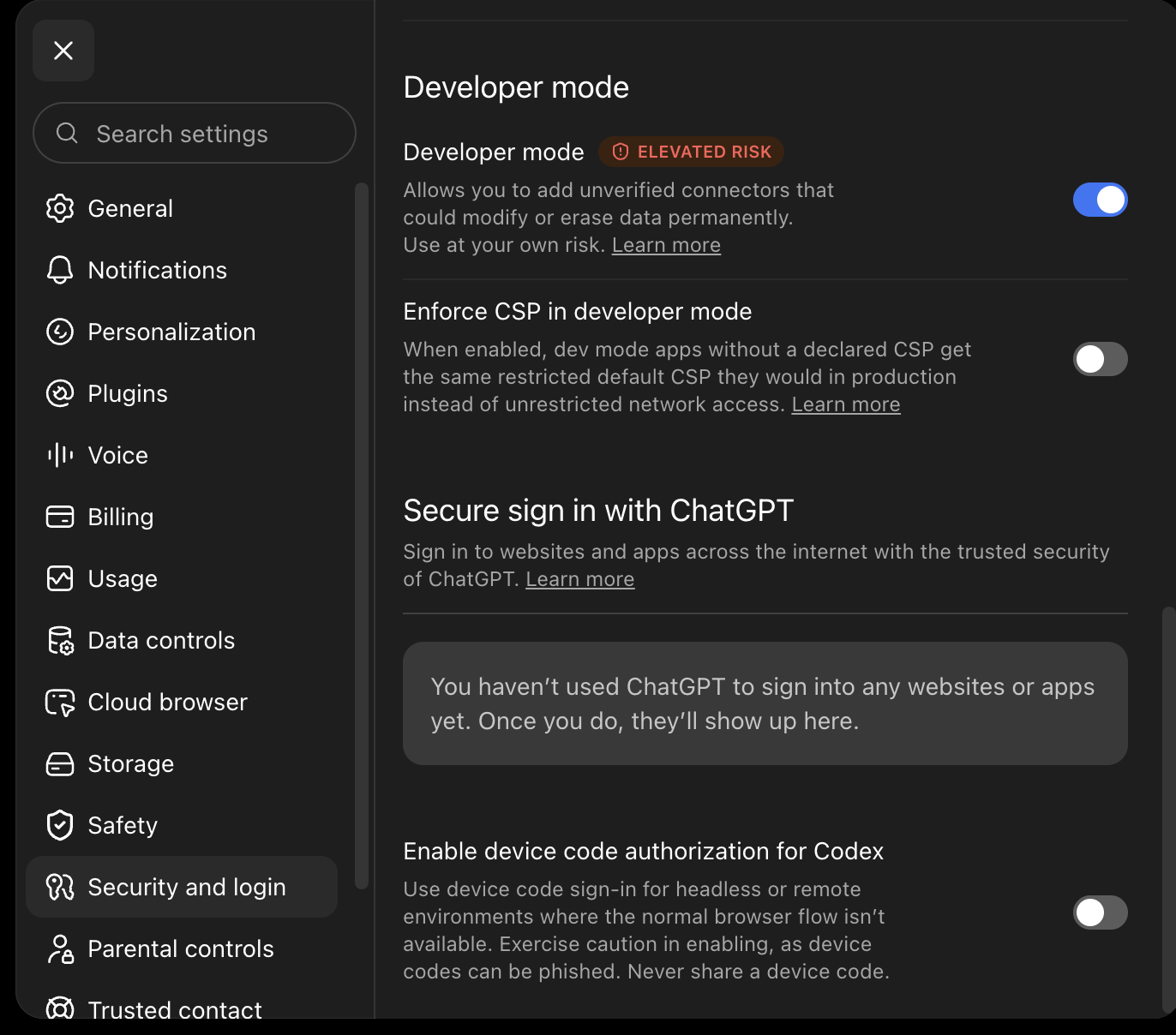Open Parental controls settings
The width and height of the screenshot is (1176, 1035).
182,948
